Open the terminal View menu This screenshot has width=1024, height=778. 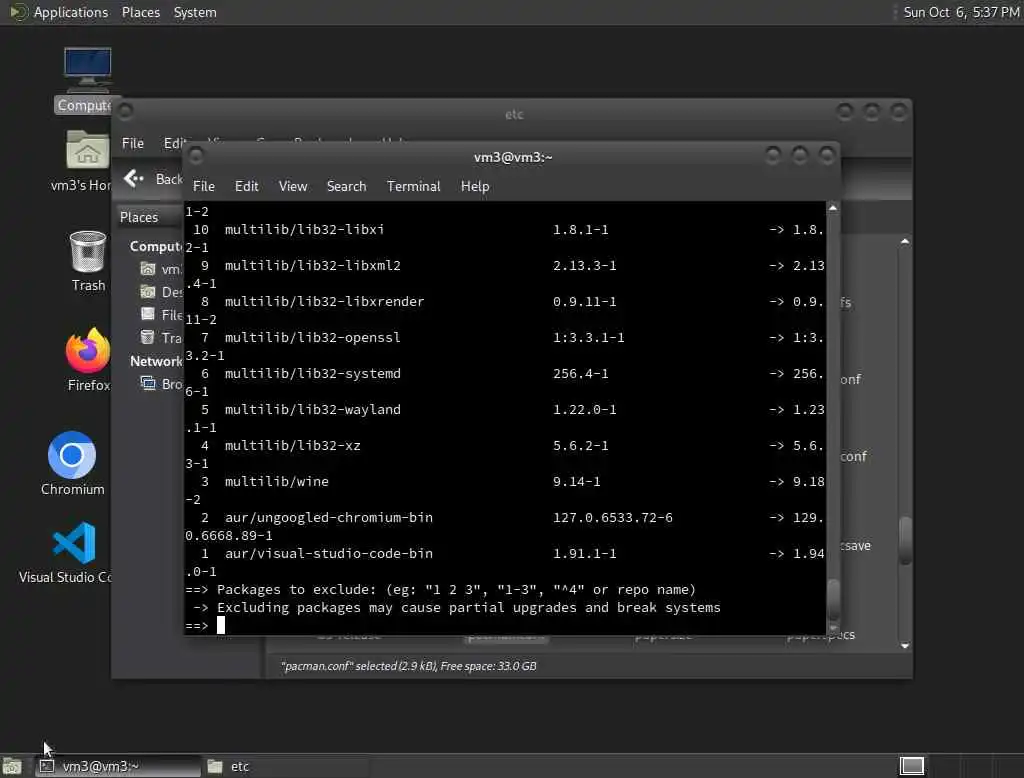(293, 186)
